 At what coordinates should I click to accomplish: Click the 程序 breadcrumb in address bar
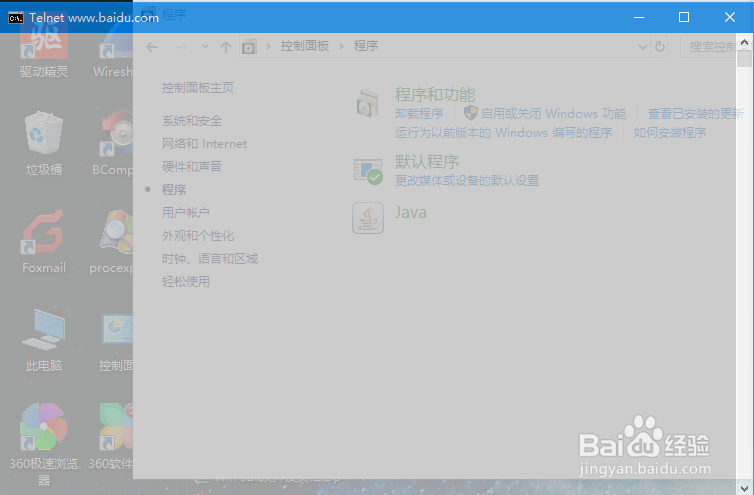366,46
